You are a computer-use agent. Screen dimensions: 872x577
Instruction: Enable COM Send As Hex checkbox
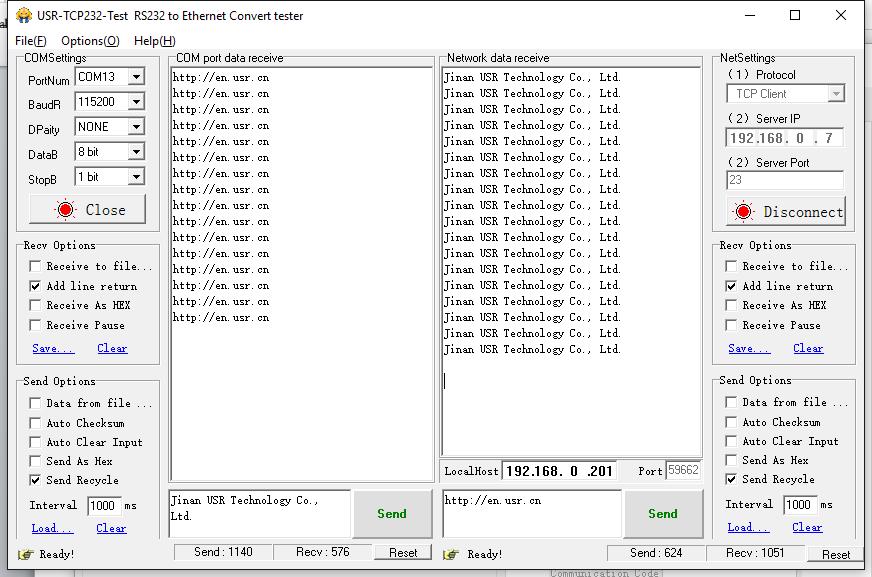click(x=35, y=461)
